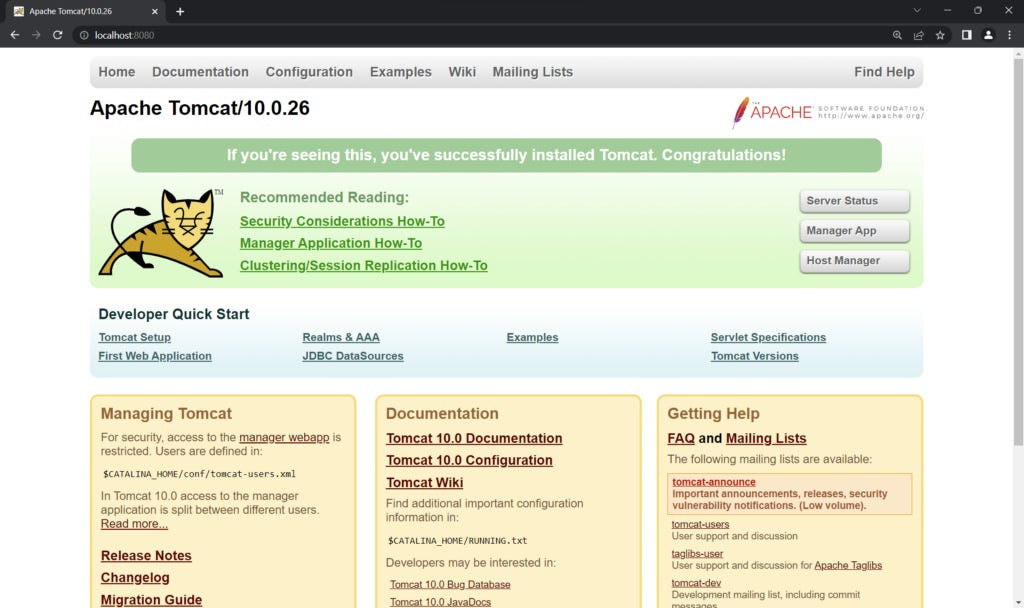Open the taglibs-user mailing list link
The height and width of the screenshot is (608, 1024).
click(x=697, y=554)
